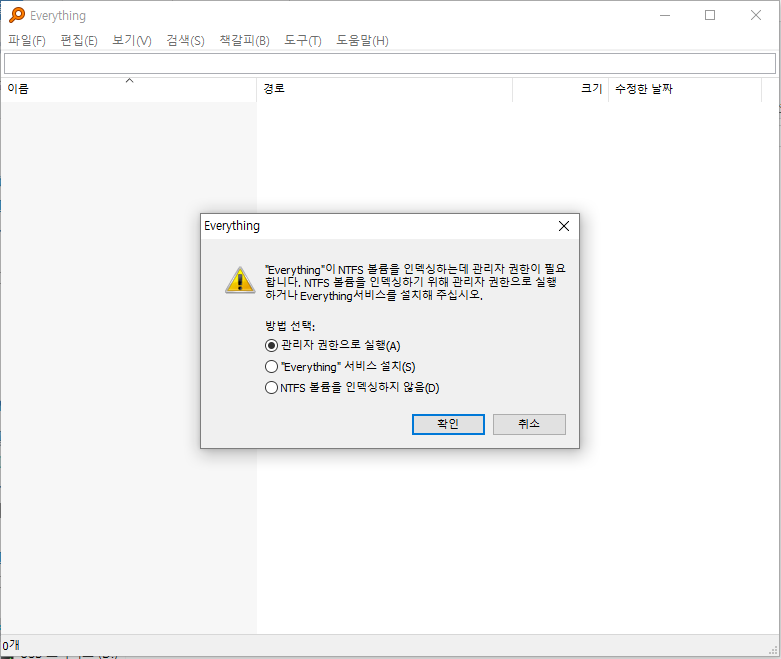The width and height of the screenshot is (781, 659).
Task: Close the Everything main window
Action: (756, 15)
